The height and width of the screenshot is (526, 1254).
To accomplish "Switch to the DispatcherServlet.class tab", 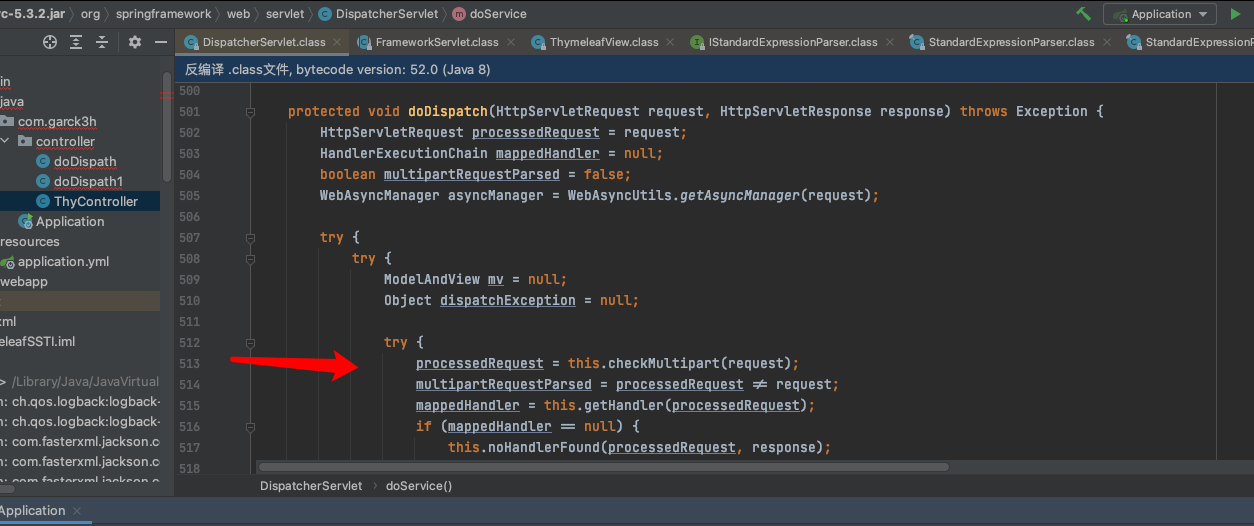I will click(264, 42).
